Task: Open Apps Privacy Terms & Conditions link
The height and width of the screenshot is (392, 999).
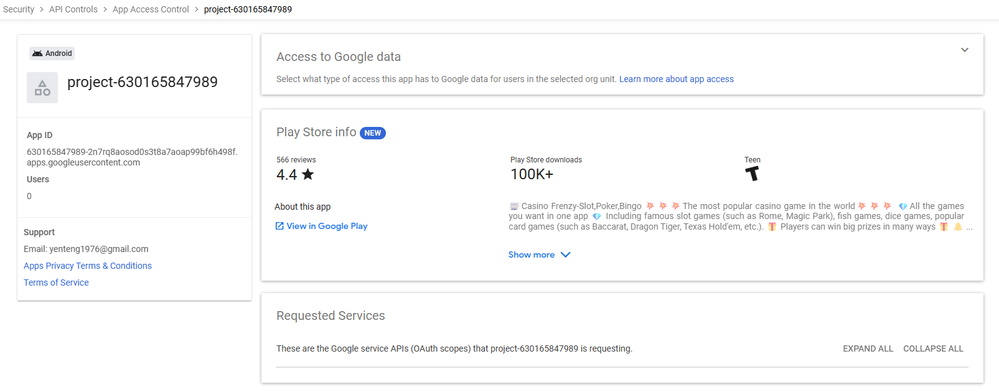Action: (87, 266)
